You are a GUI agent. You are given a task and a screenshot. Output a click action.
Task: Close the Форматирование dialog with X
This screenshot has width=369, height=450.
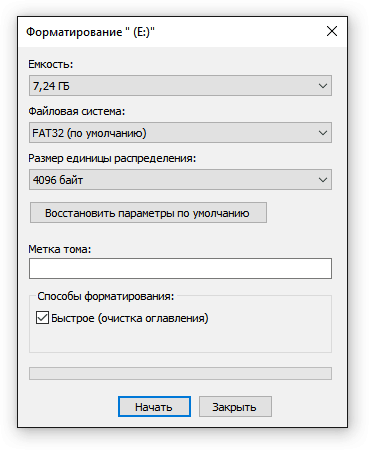[332, 32]
